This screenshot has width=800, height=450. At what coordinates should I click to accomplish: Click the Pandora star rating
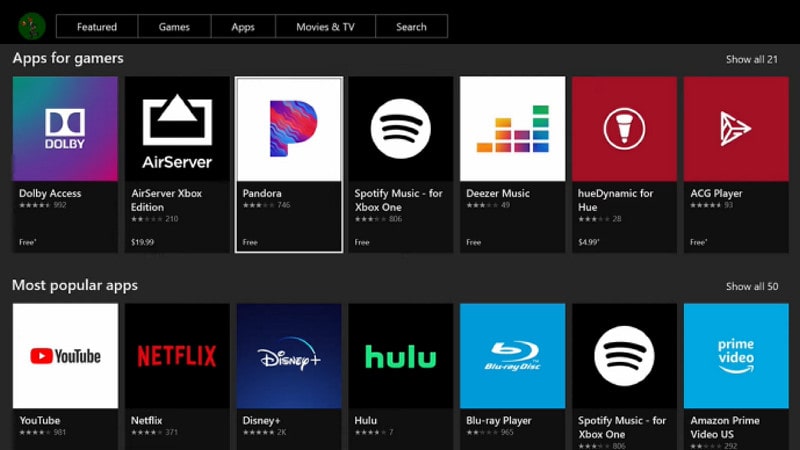click(x=258, y=205)
